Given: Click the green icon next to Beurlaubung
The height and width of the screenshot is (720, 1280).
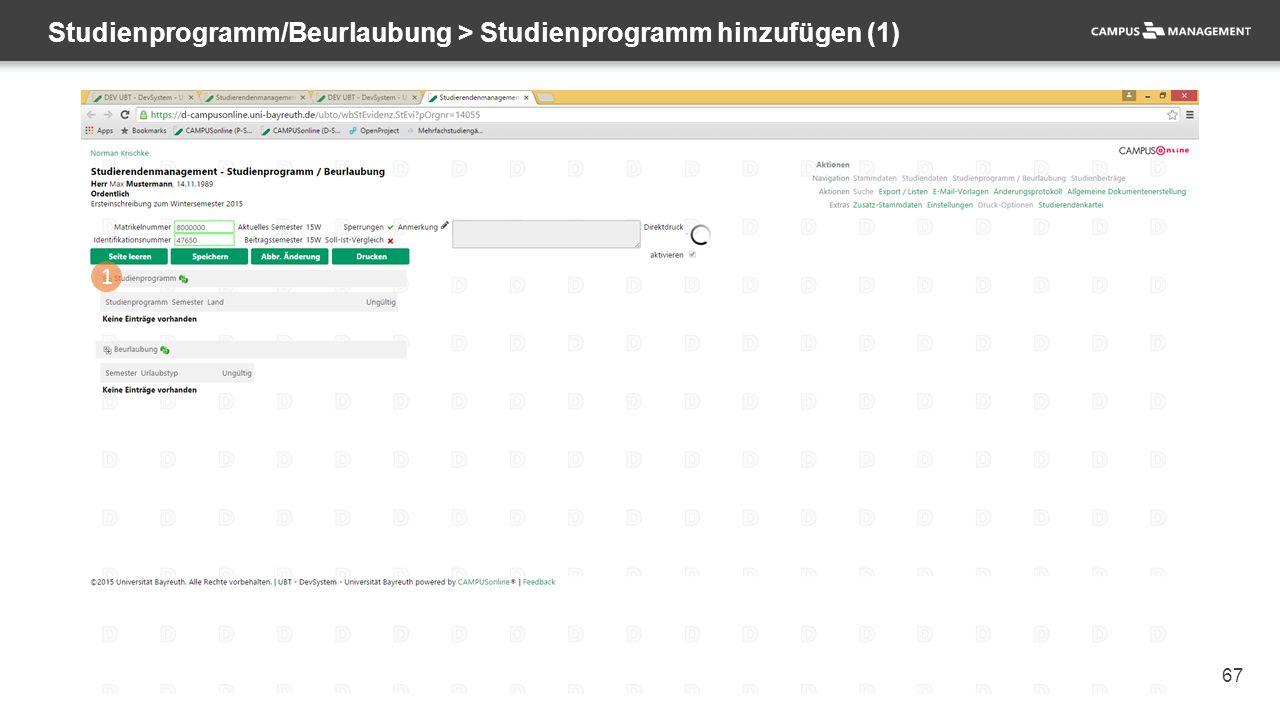Looking at the screenshot, I should click(x=165, y=350).
